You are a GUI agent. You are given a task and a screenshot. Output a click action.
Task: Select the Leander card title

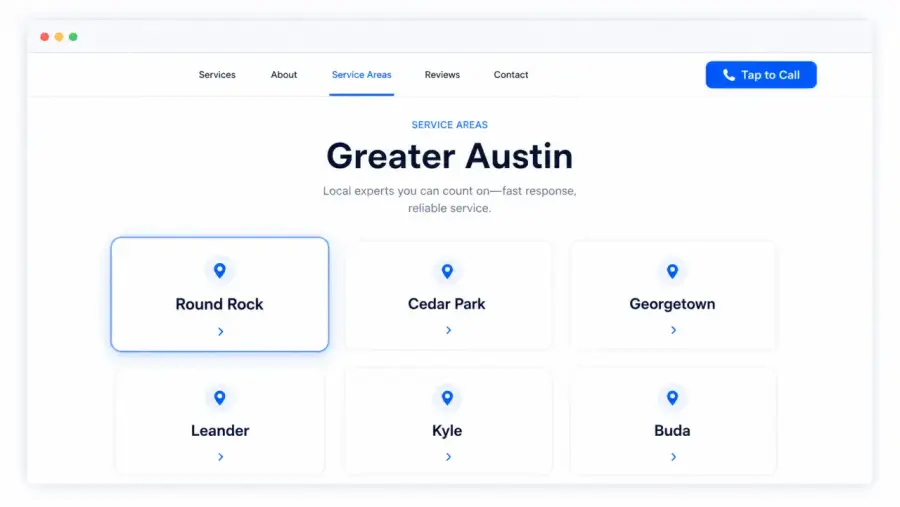click(x=220, y=431)
